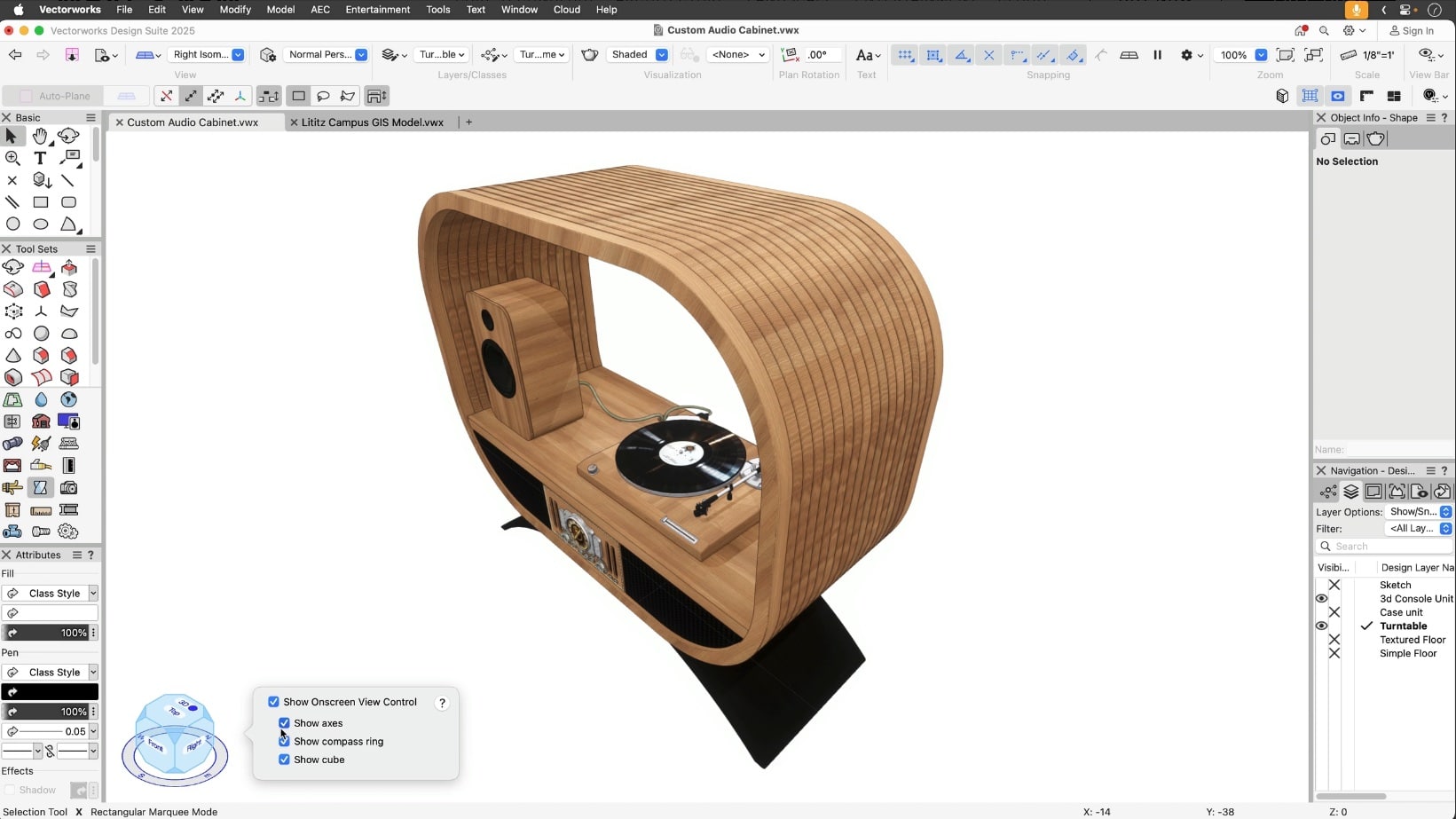
Task: Click the Oval tool icon
Action: click(40, 224)
